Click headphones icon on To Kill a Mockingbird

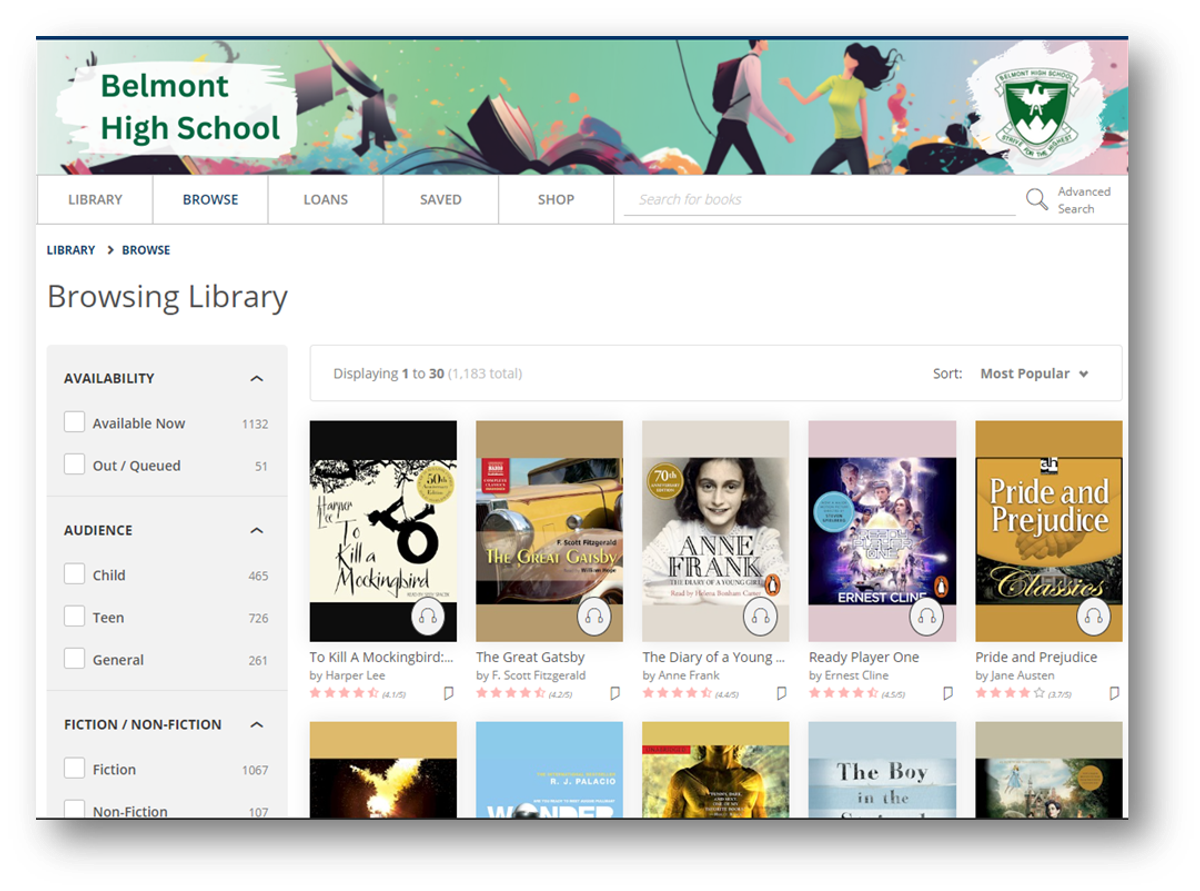click(428, 617)
